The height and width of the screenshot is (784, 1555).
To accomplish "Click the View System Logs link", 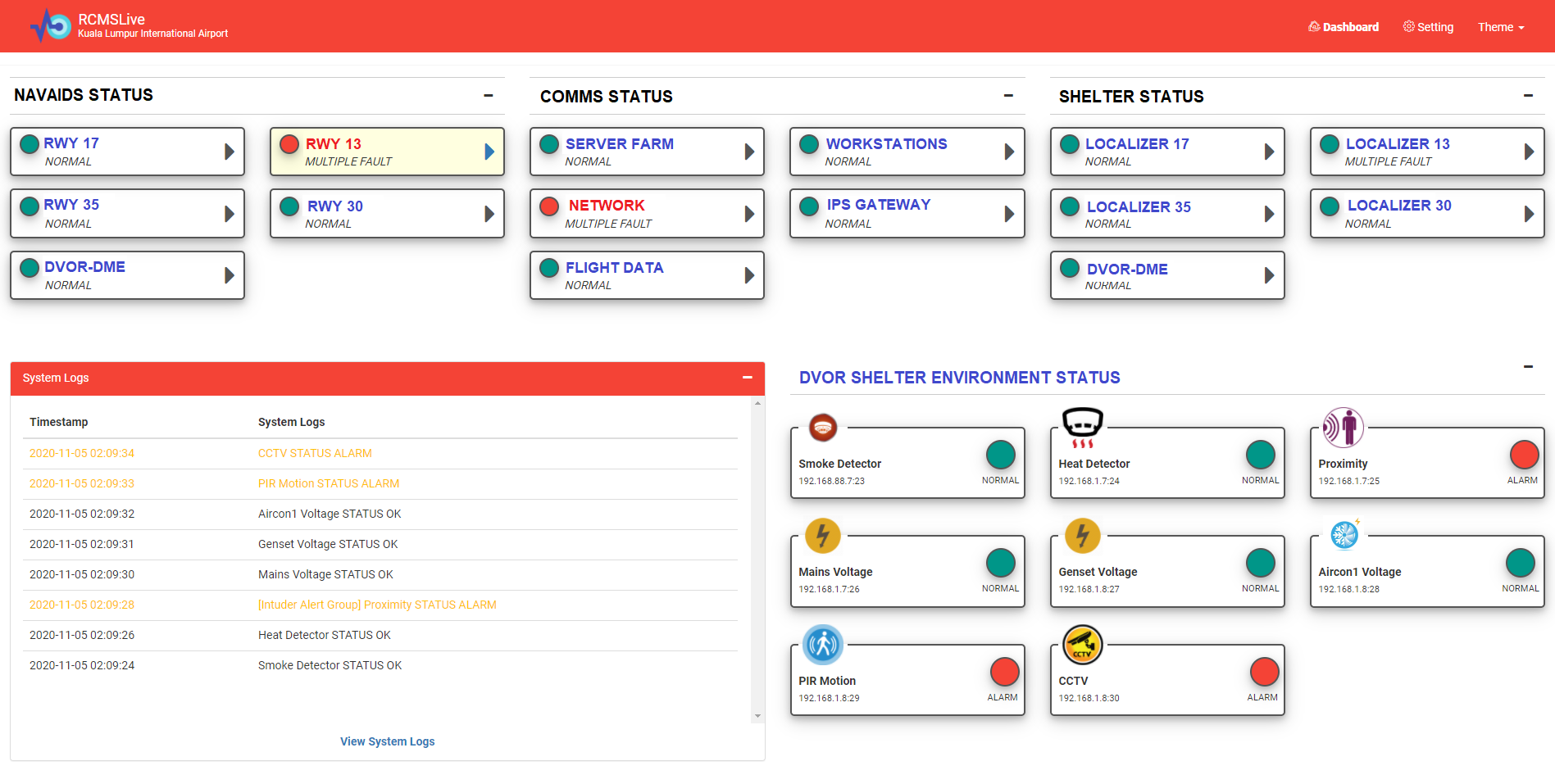I will point(387,741).
